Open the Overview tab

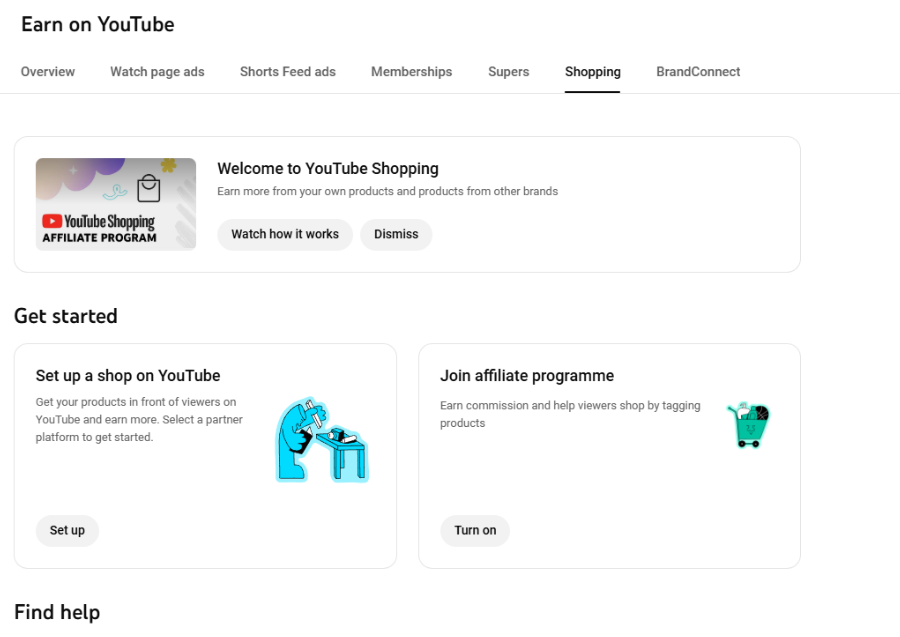48,72
